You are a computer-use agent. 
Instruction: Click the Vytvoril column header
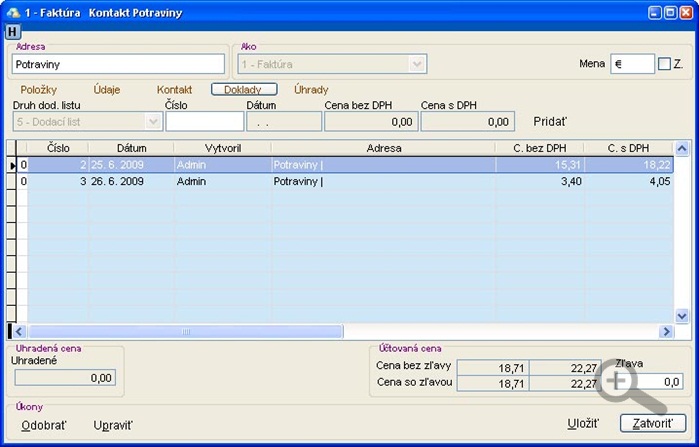[x=222, y=148]
